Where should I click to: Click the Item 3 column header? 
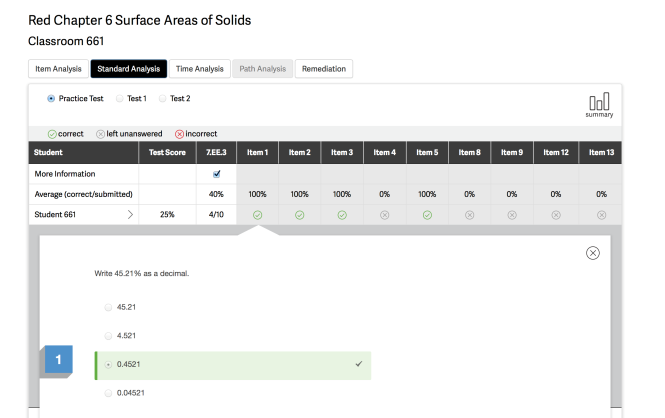point(342,153)
